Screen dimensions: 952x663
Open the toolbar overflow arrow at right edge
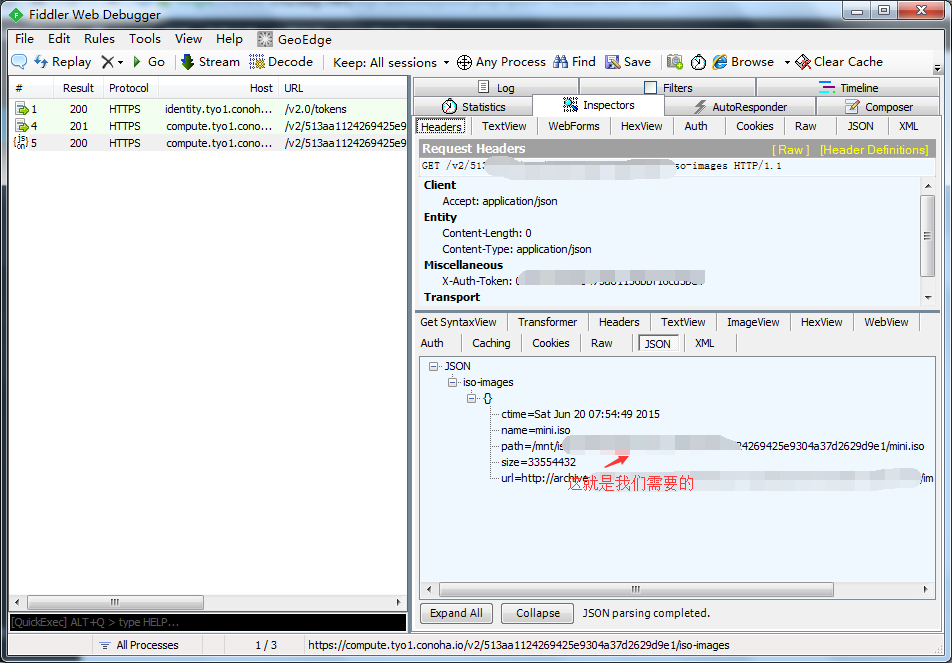(937, 68)
